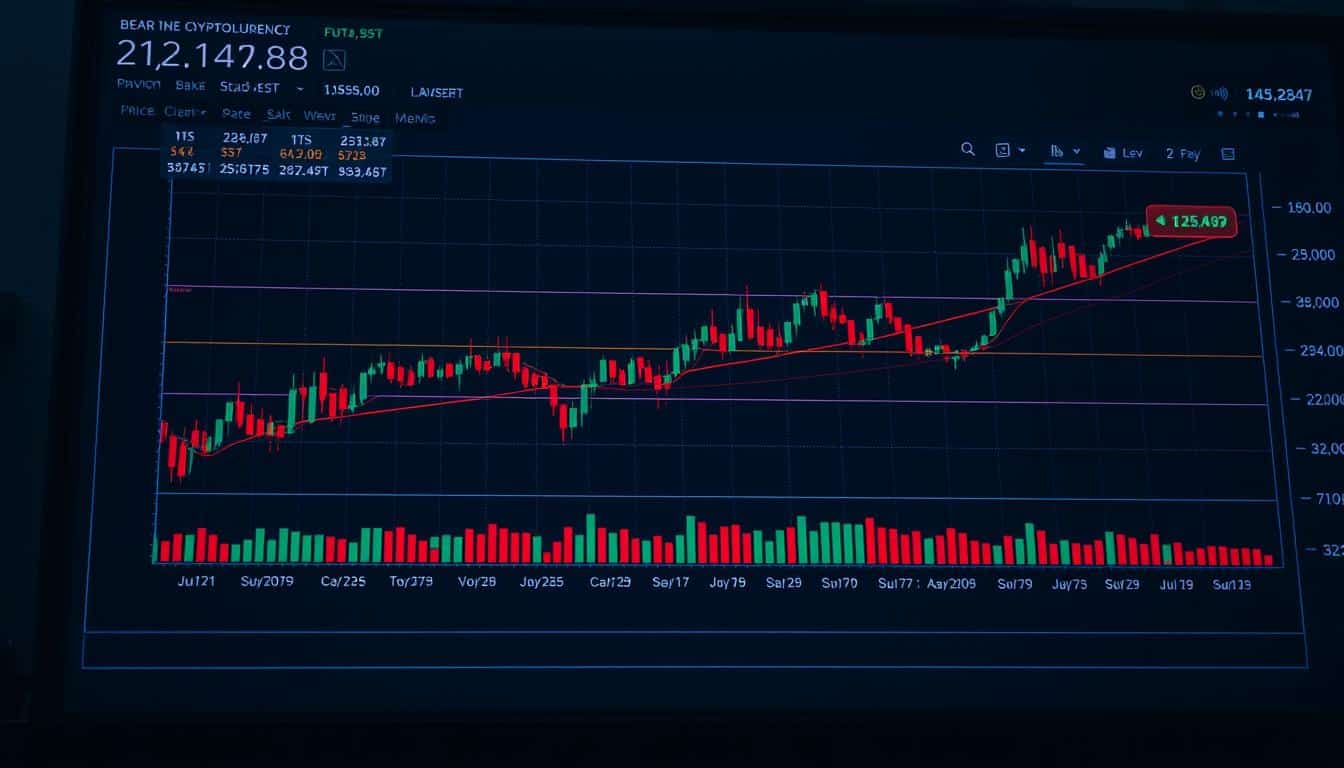
Task: Open the chart type dropdown chevron
Action: [1077, 152]
